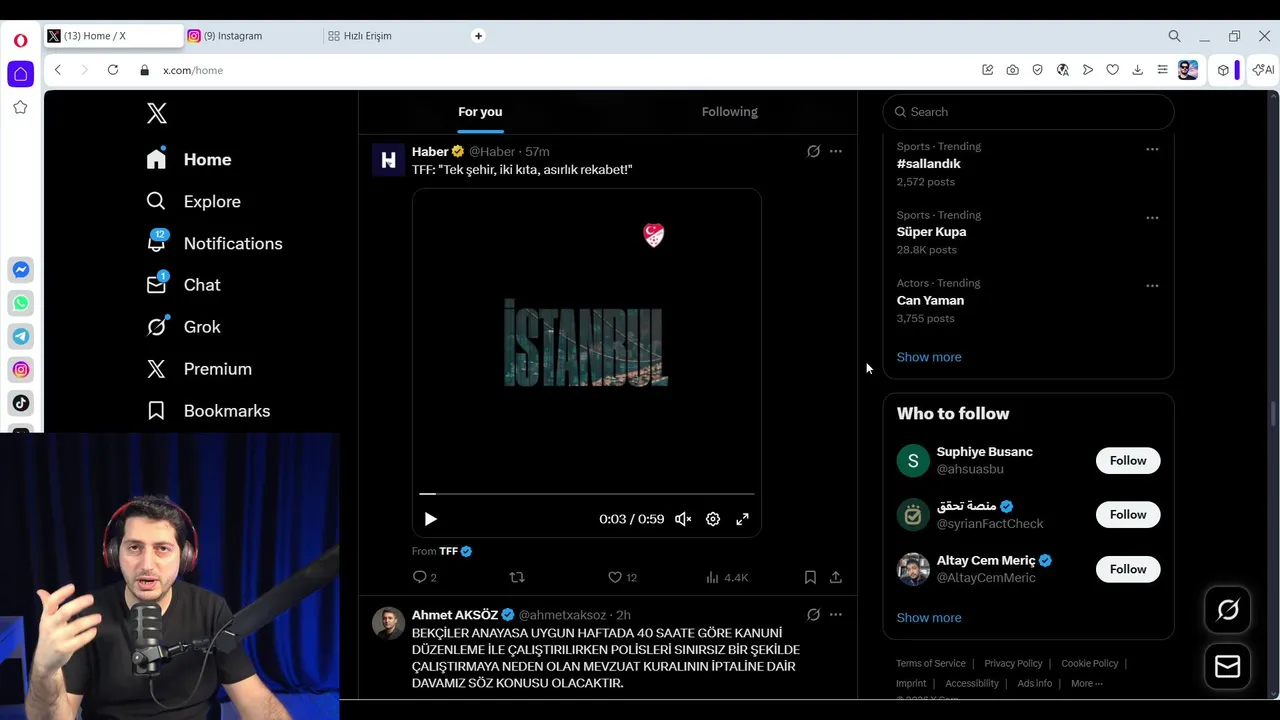The image size is (1280, 720).
Task: Open Terms of Service link
Action: 931,663
